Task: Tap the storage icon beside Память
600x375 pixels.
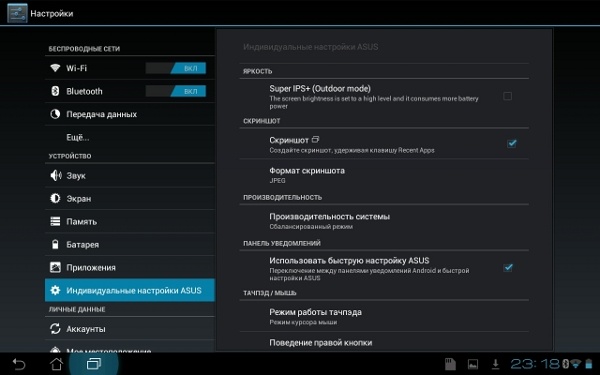Action: coord(55,221)
